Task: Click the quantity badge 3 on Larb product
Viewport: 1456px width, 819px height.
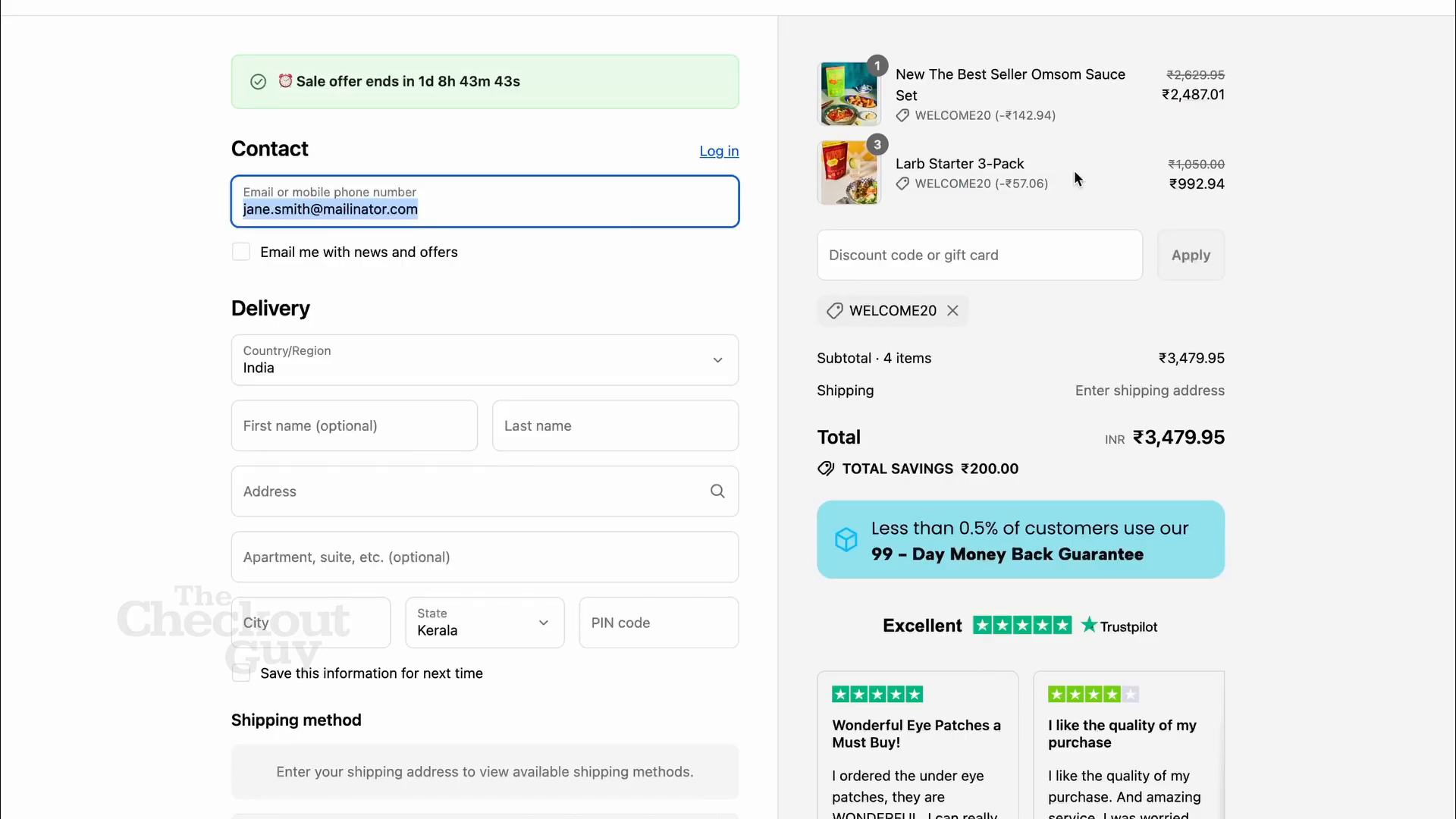Action: [x=877, y=145]
